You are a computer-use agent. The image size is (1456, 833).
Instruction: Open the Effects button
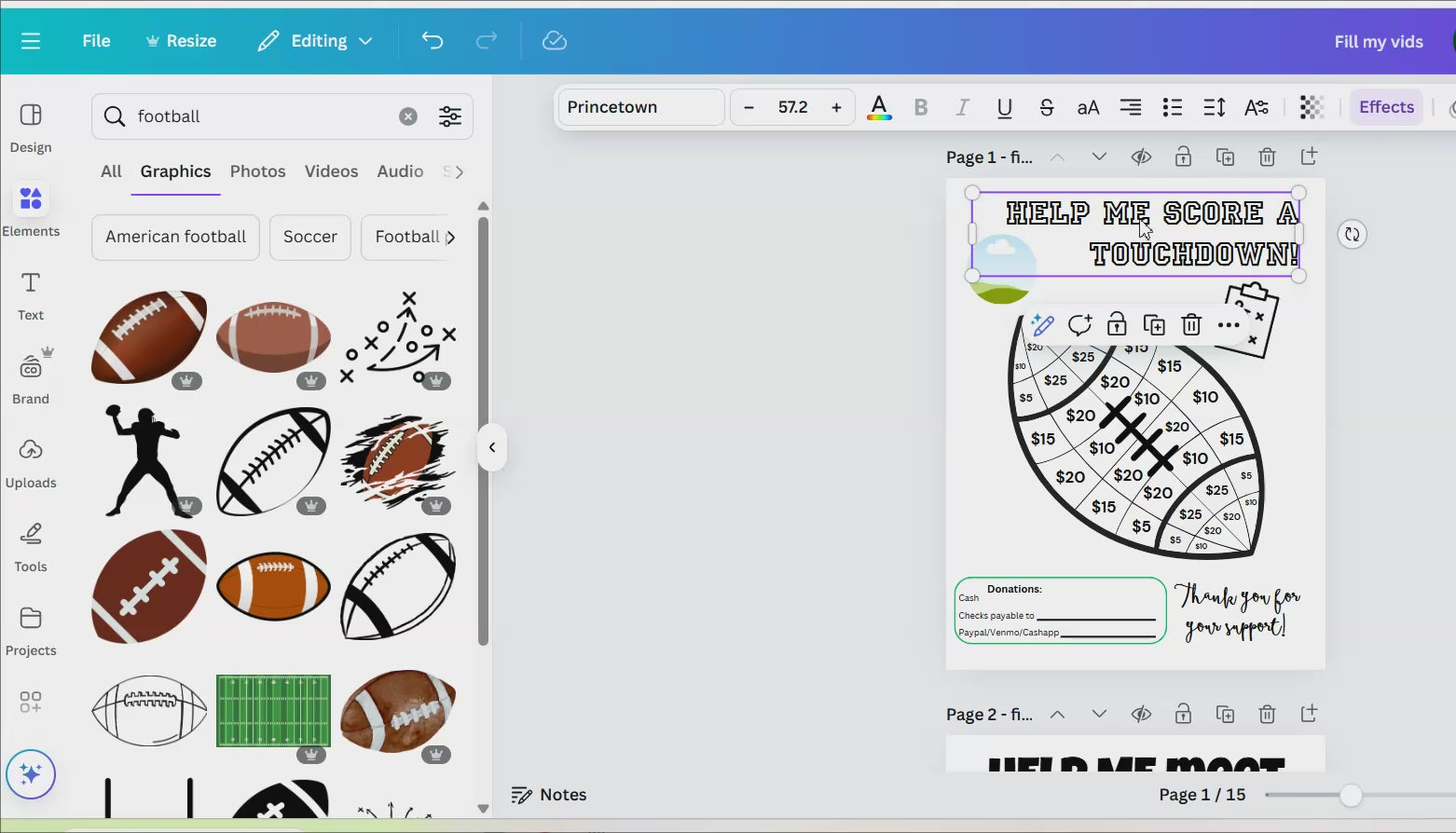[x=1386, y=107]
